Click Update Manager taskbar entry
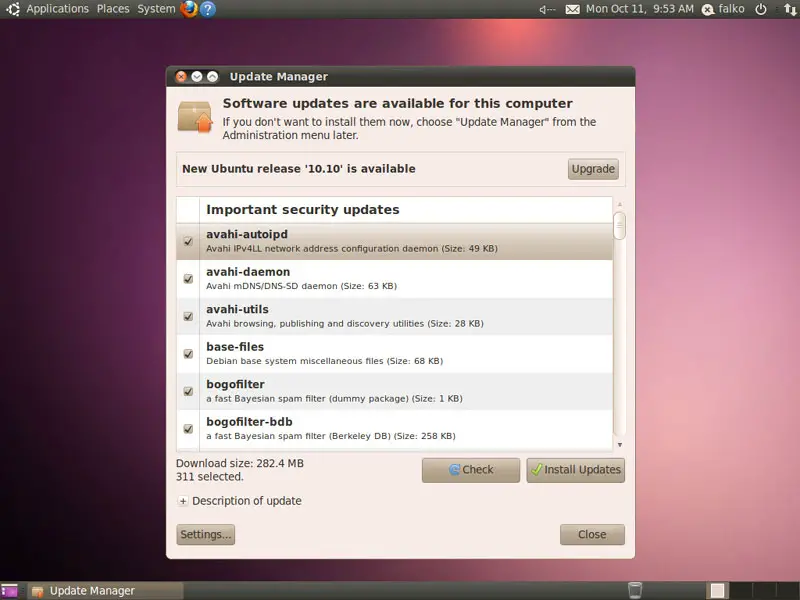 click(106, 591)
